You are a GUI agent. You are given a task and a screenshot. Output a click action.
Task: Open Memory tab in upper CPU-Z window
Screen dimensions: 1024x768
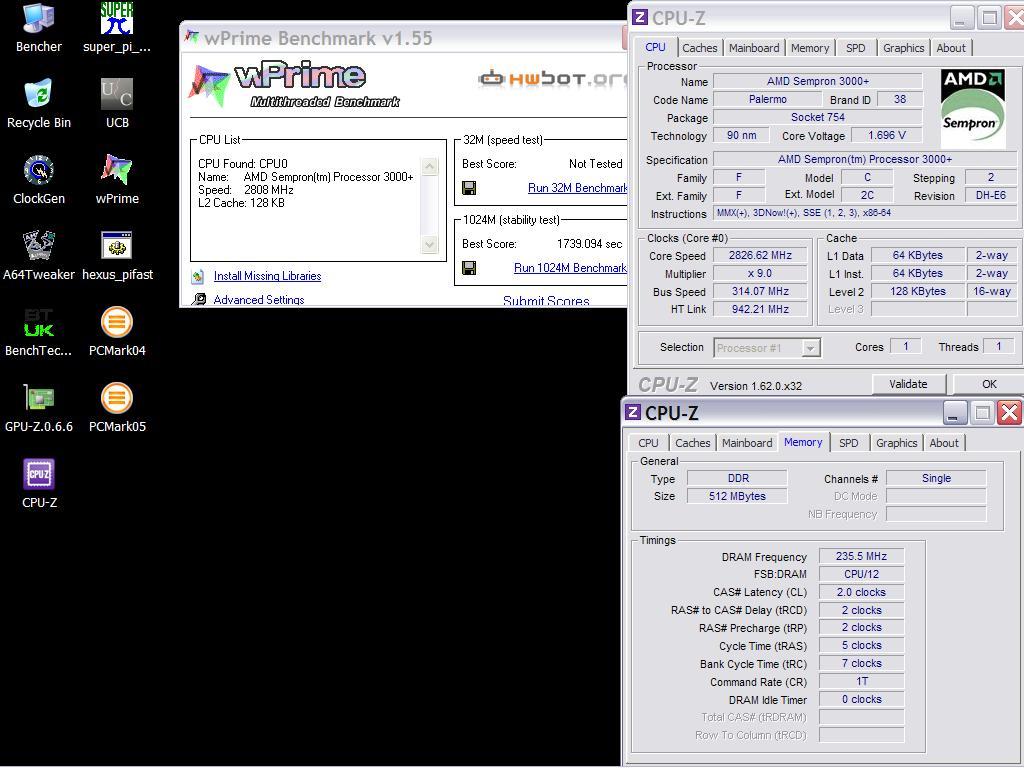click(810, 48)
